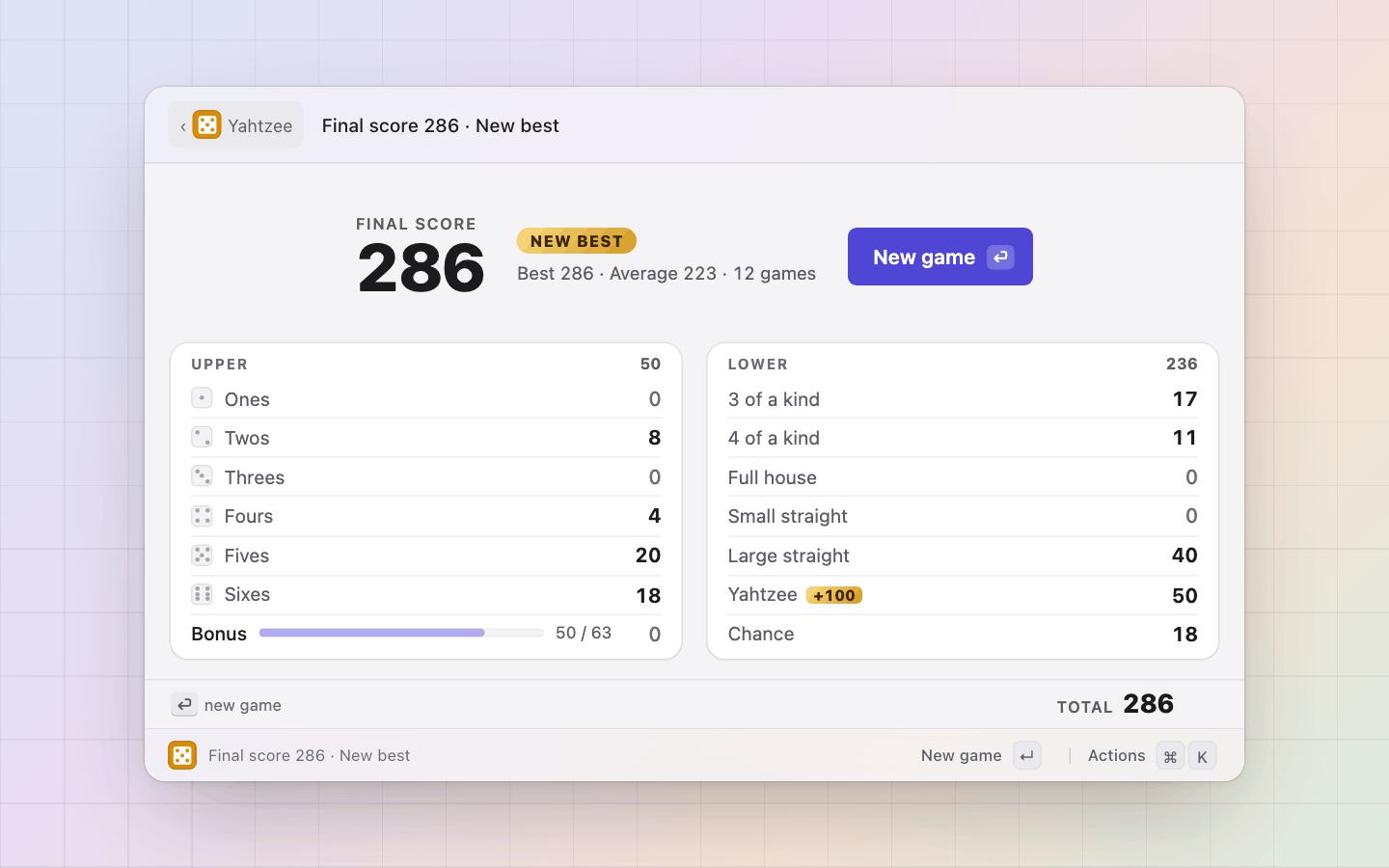Select the Fours row label
1389x868 pixels.
pos(249,516)
